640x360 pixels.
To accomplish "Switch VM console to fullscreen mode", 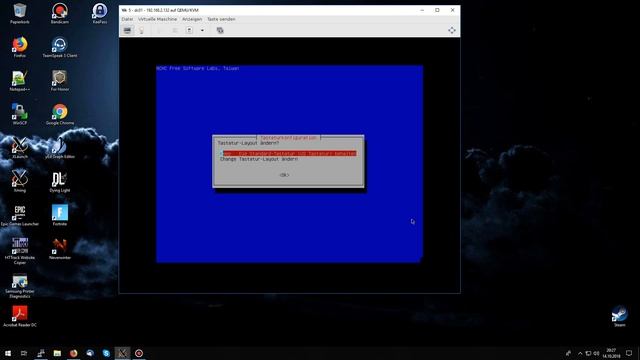I will coord(451,30).
